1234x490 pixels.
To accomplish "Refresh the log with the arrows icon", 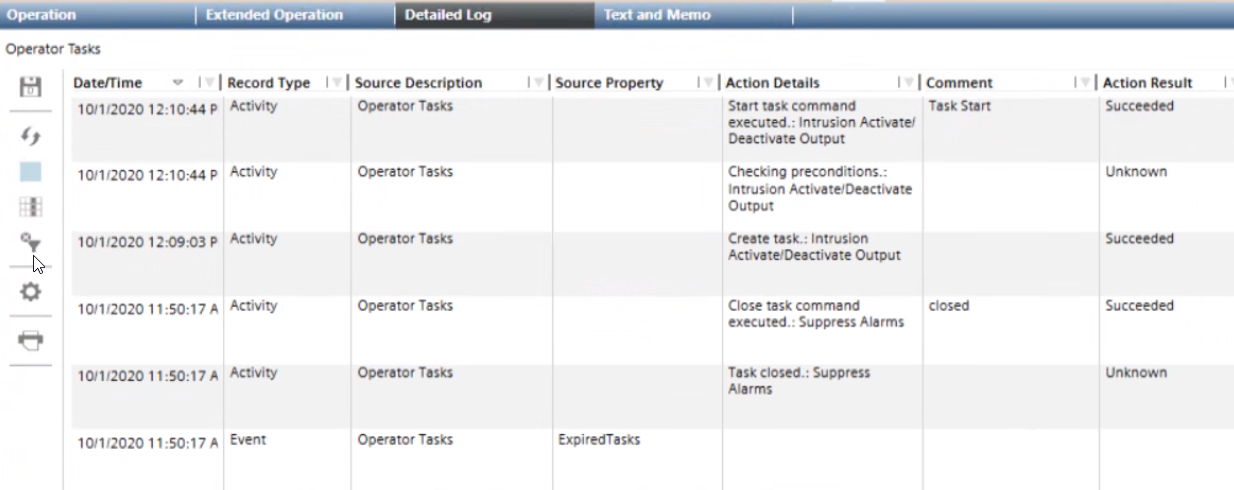I will [31, 136].
